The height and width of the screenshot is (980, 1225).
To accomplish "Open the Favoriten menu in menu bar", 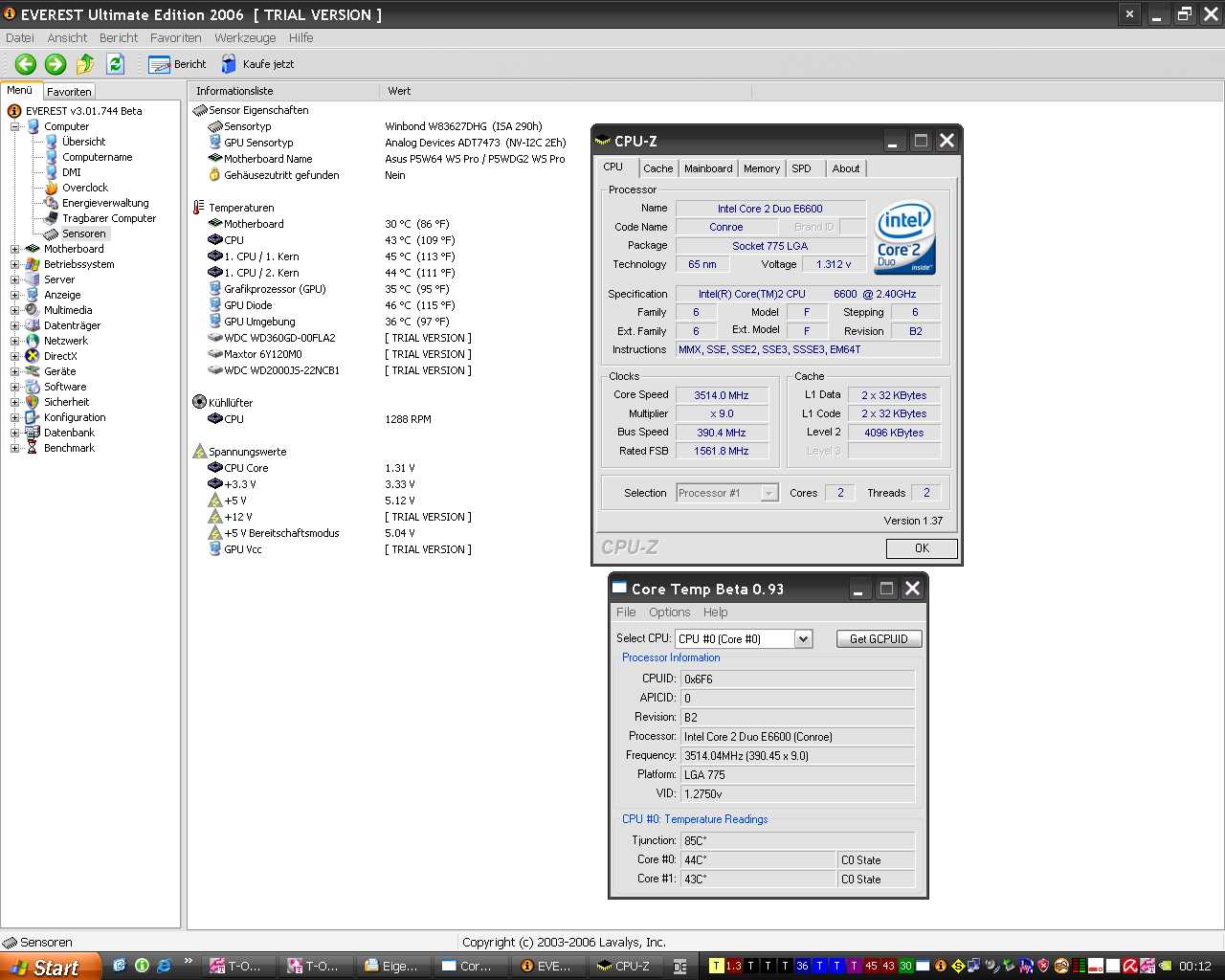I will [x=175, y=38].
